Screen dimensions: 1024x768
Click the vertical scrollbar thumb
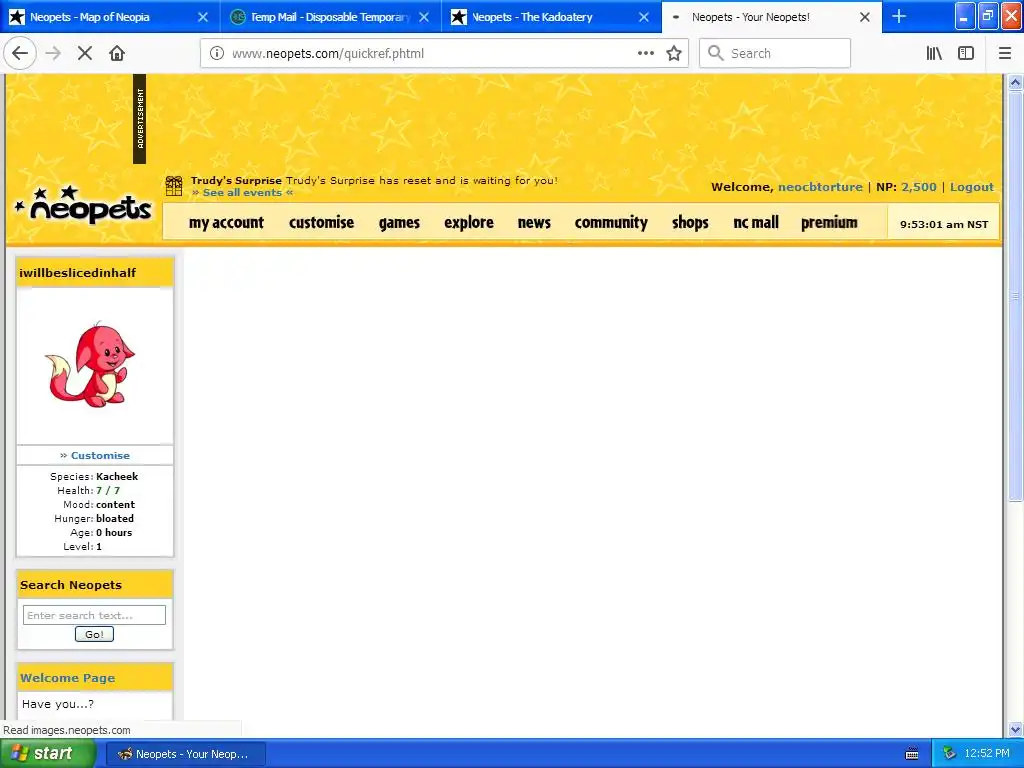coord(1015,296)
